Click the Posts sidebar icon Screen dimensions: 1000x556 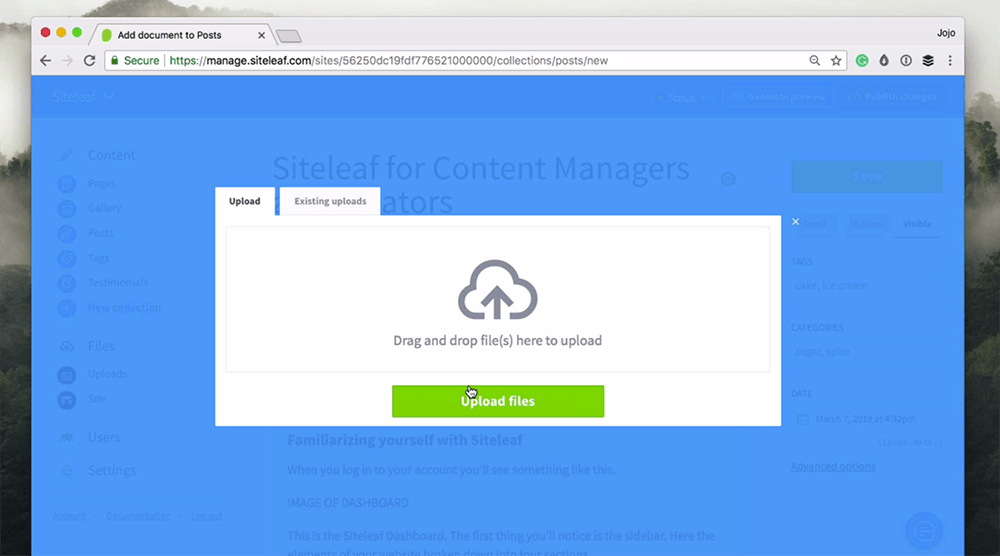[66, 233]
